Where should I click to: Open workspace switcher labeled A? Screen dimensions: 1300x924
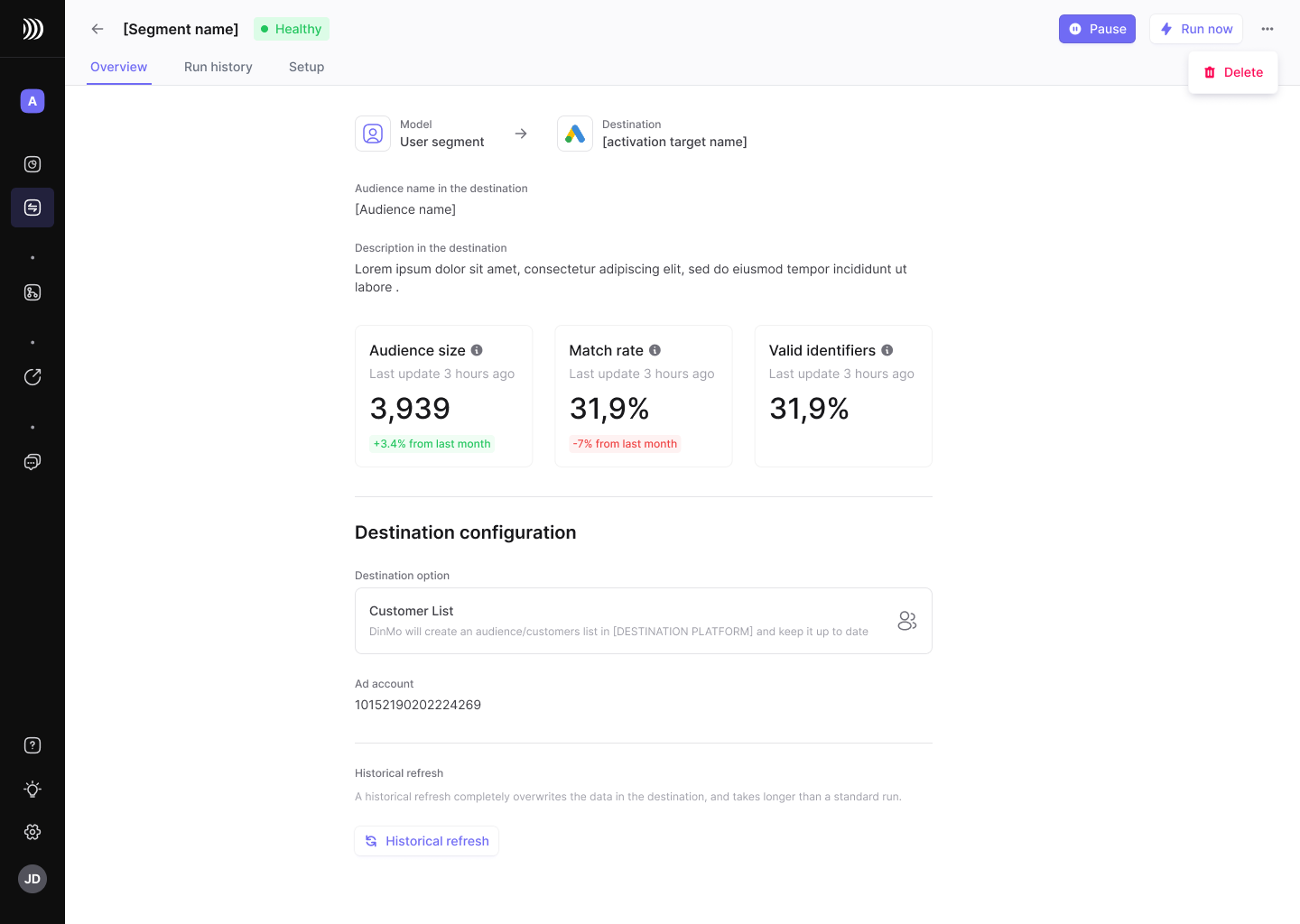point(32,101)
